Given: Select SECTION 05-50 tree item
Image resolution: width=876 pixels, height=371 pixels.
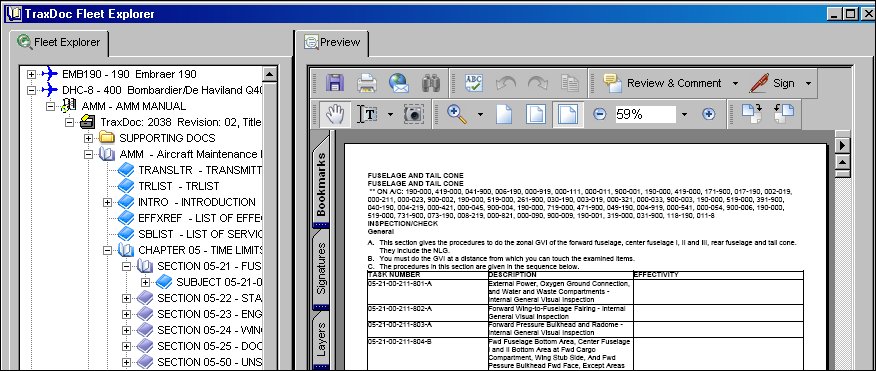Looking at the screenshot, I should pyautogui.click(x=209, y=362).
